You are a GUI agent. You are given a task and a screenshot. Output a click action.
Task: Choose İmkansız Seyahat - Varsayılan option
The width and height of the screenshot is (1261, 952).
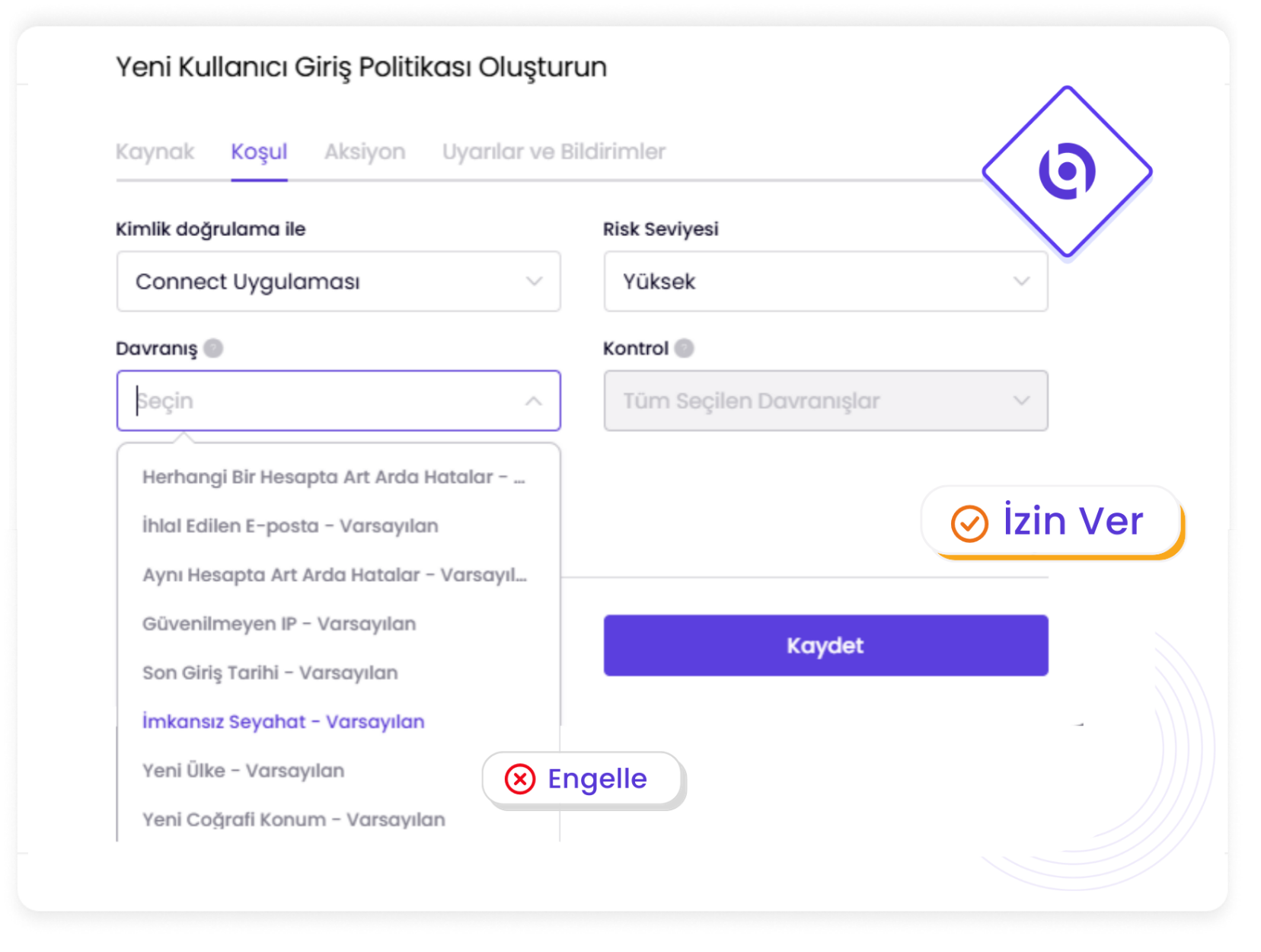(x=283, y=721)
